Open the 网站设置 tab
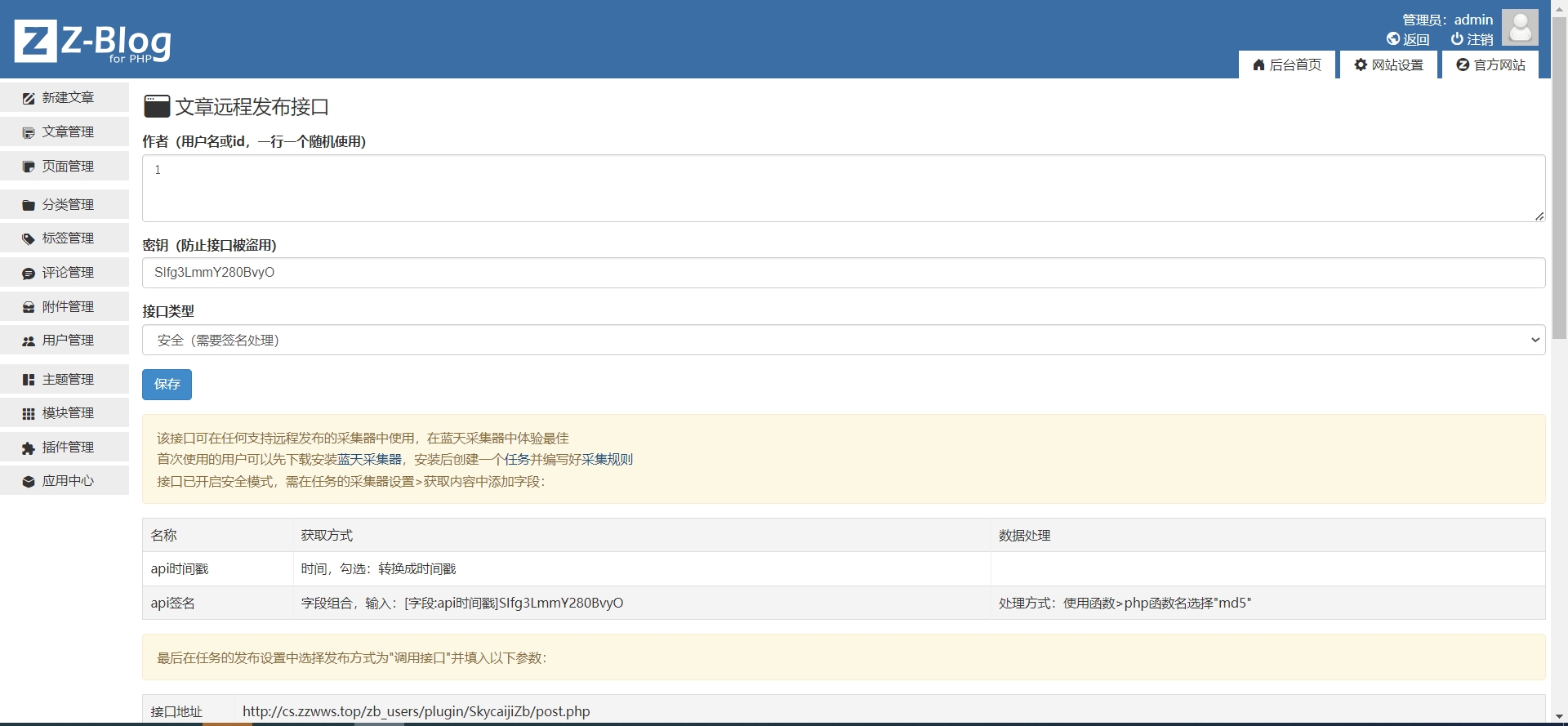1568x726 pixels. point(1388,65)
